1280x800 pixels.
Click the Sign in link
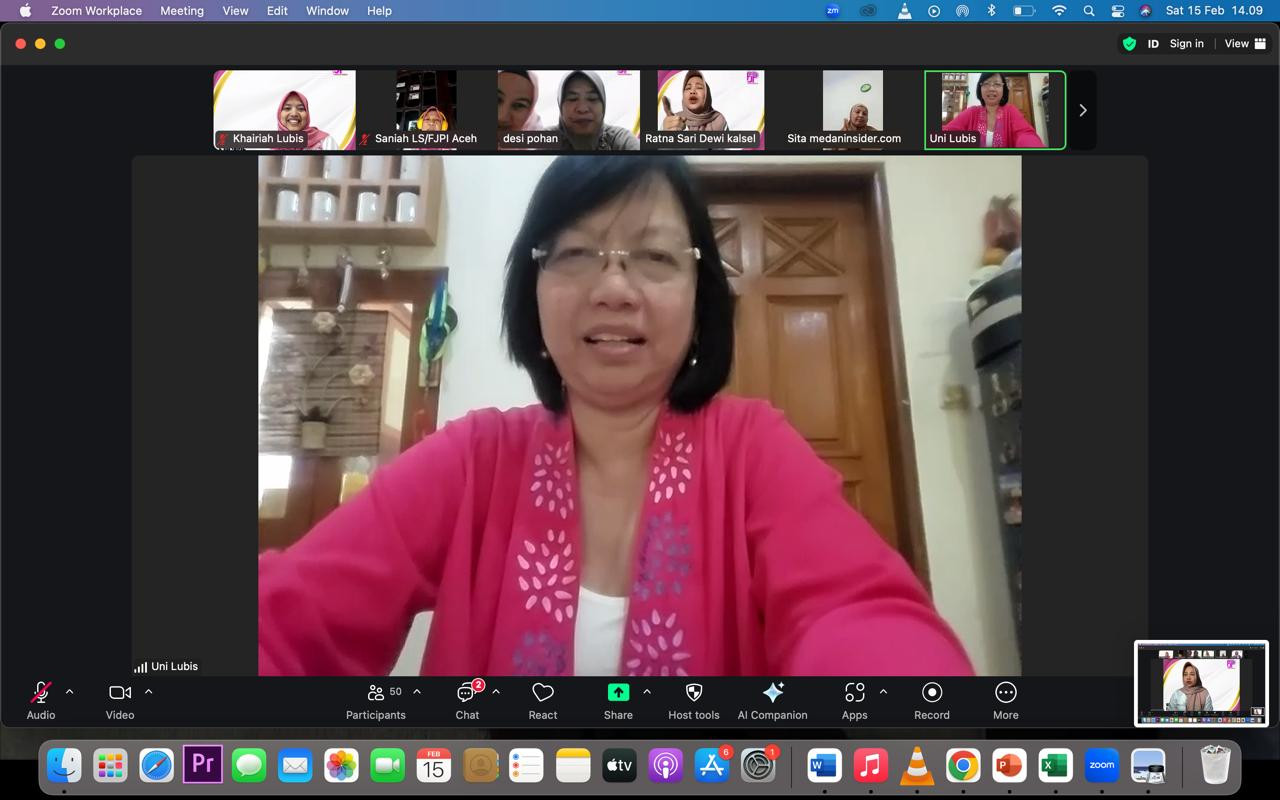1187,44
